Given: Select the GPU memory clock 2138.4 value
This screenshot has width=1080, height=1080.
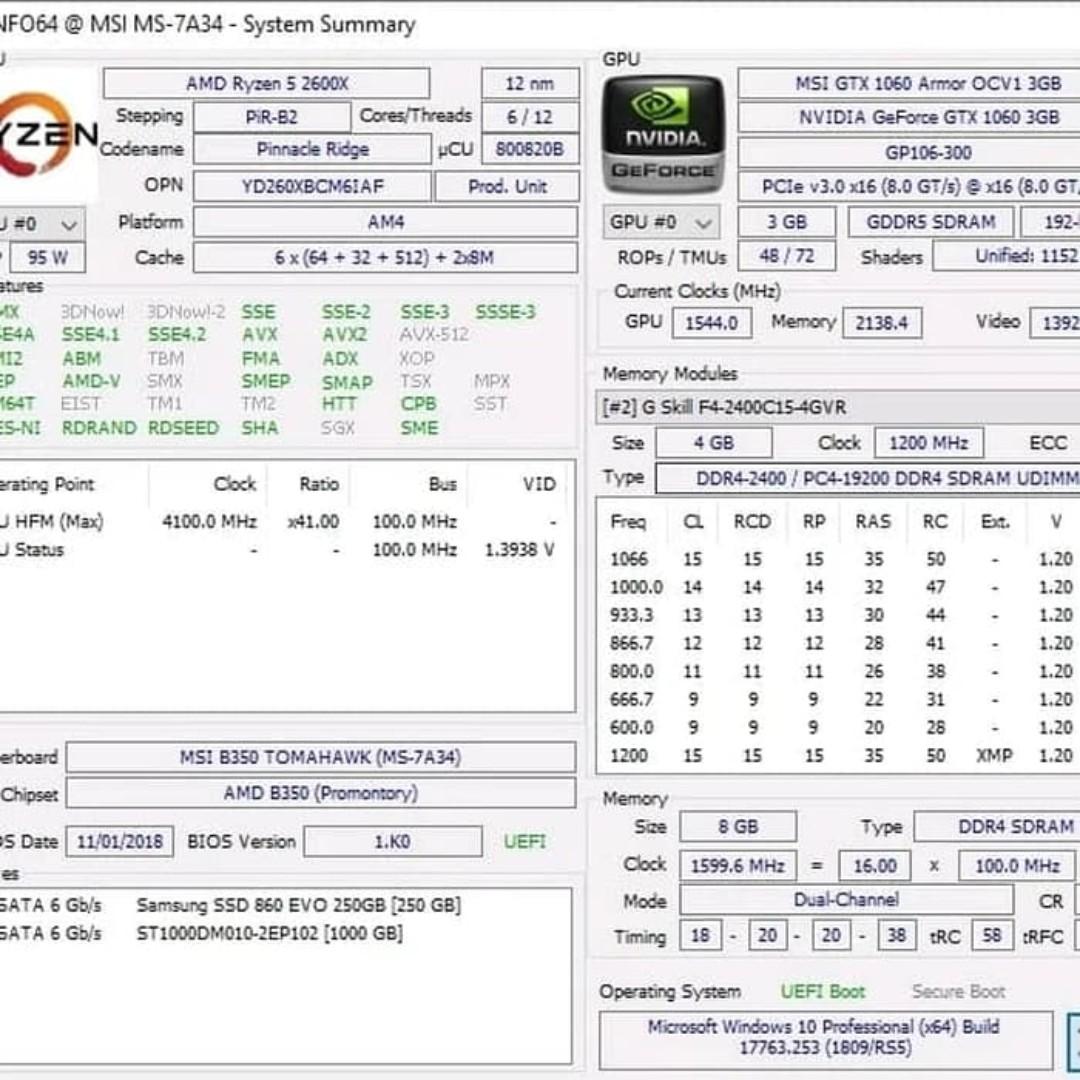Looking at the screenshot, I should click(x=882, y=323).
